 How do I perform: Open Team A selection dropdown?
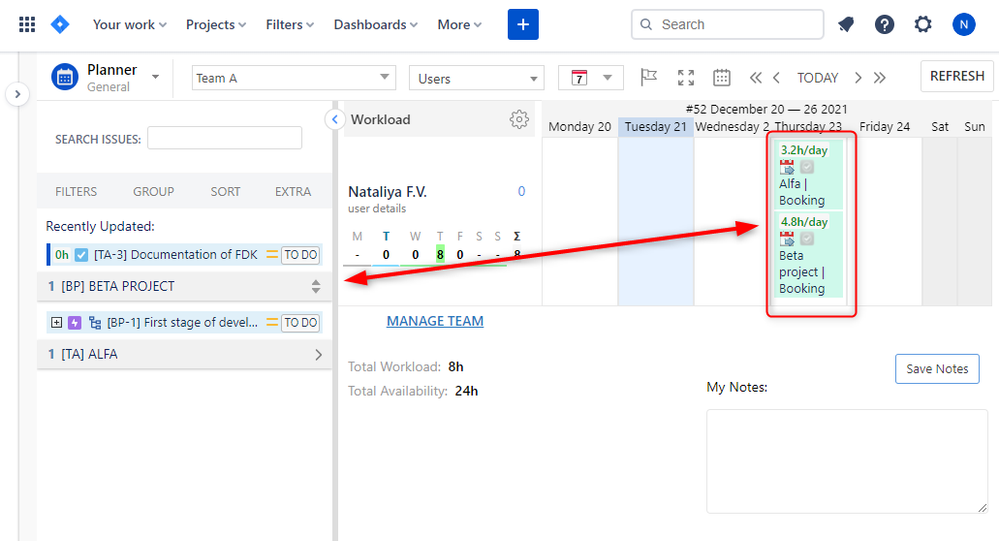tap(294, 78)
